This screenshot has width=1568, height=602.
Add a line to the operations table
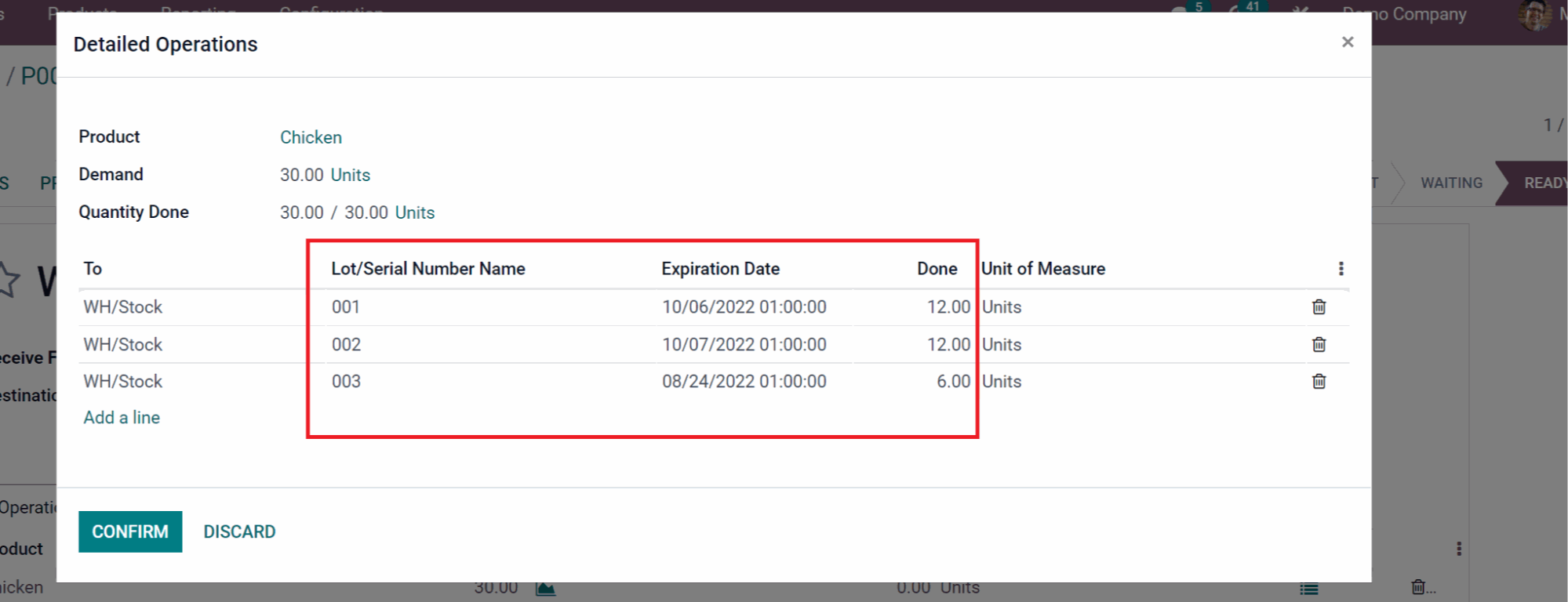(122, 417)
